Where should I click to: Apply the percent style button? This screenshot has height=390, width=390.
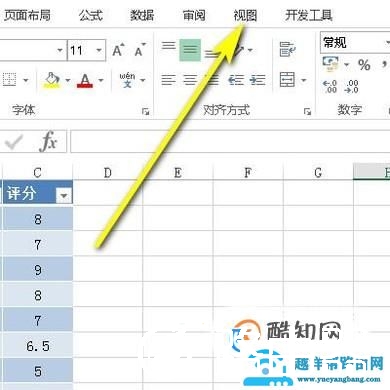click(x=364, y=65)
